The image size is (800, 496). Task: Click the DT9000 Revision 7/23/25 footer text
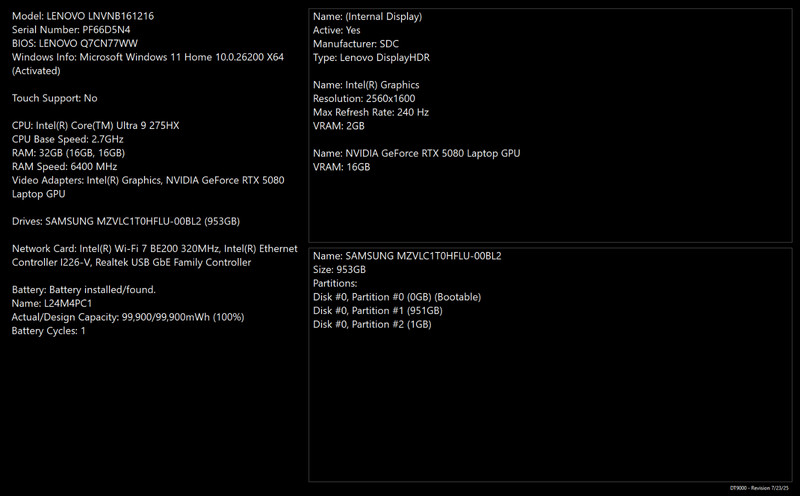pyautogui.click(x=759, y=488)
